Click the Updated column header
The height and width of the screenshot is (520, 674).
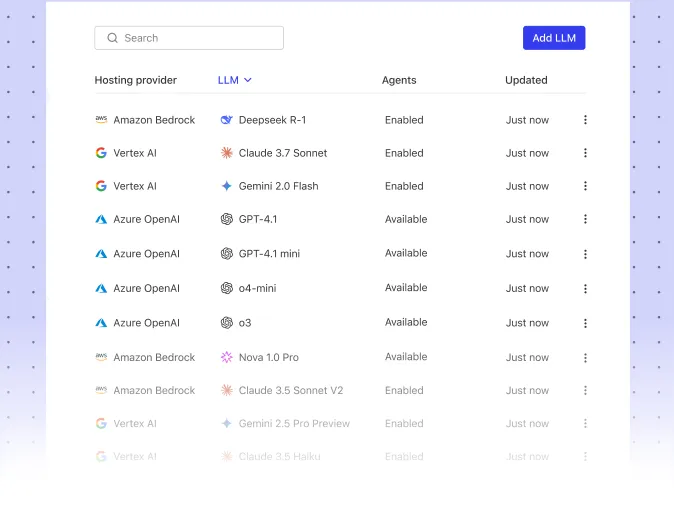(526, 80)
